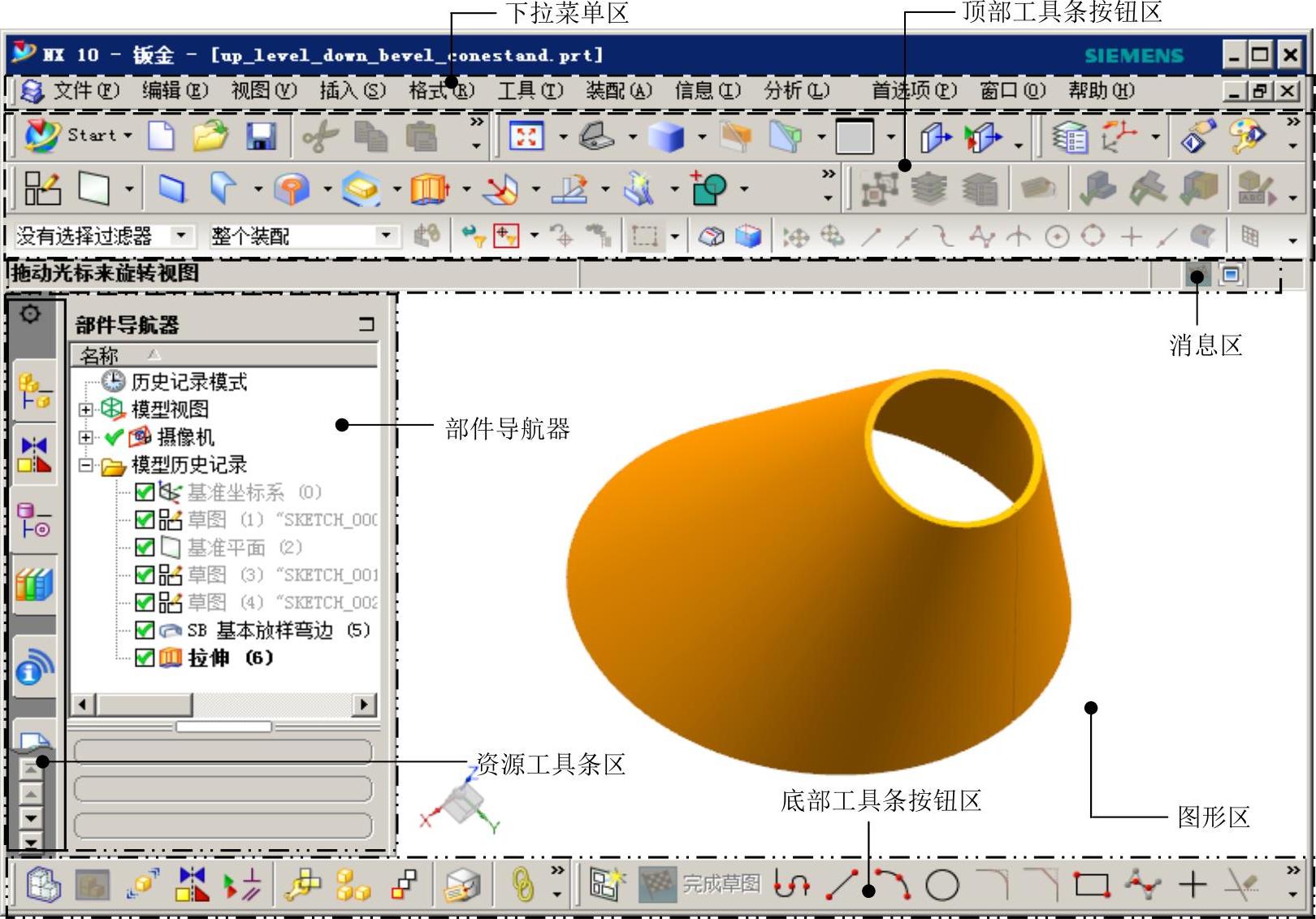Open the 整个装配 scope dropdown
The width and height of the screenshot is (1316, 919).
click(x=386, y=236)
